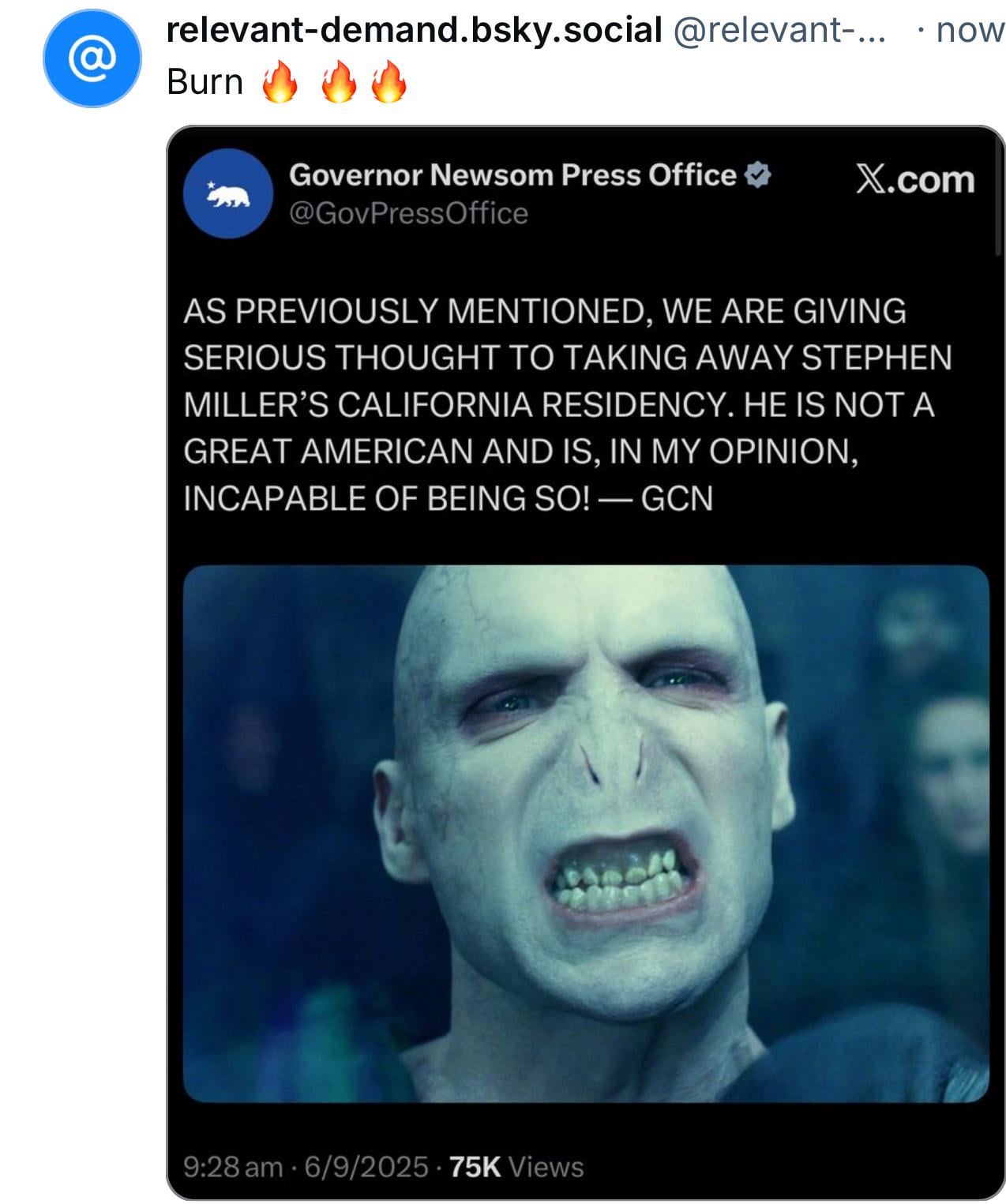The height and width of the screenshot is (1204, 1006).
Task: Click the last fire emoji
Action: [389, 82]
